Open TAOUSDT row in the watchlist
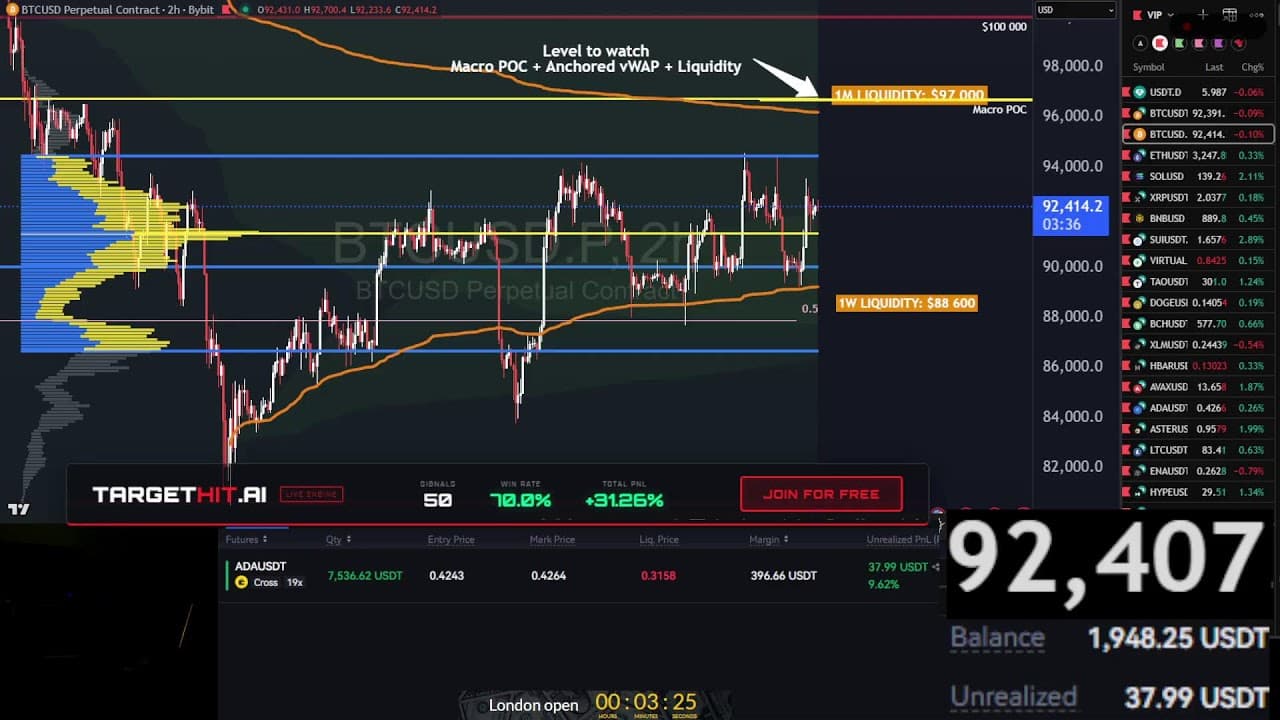The height and width of the screenshot is (720, 1280). tap(1199, 282)
